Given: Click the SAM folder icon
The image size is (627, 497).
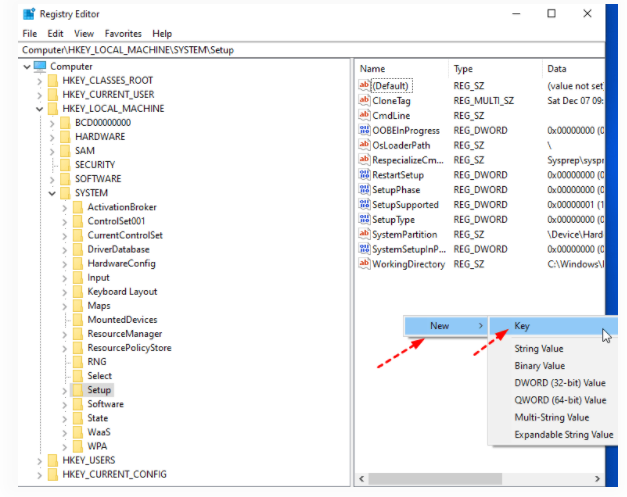Looking at the screenshot, I should [x=65, y=151].
